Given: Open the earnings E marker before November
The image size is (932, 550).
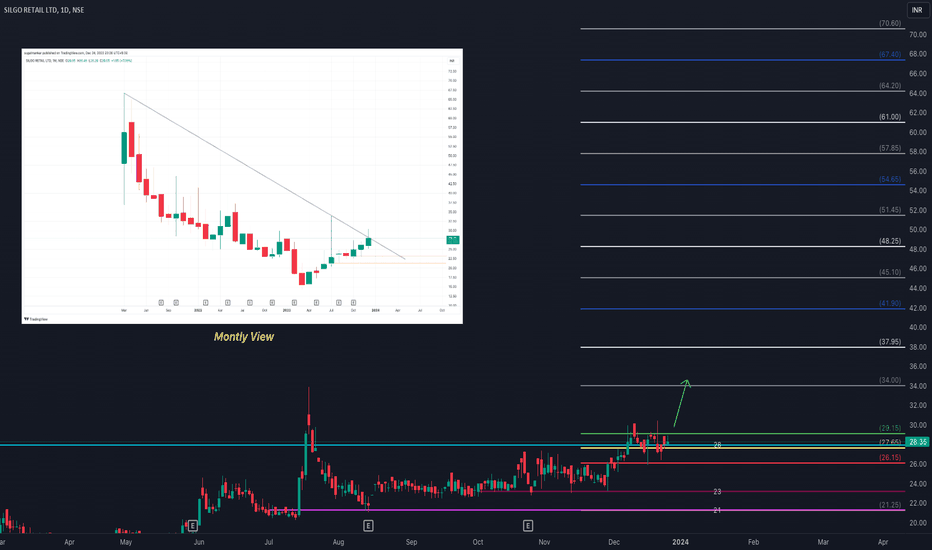Looking at the screenshot, I should coord(528,526).
